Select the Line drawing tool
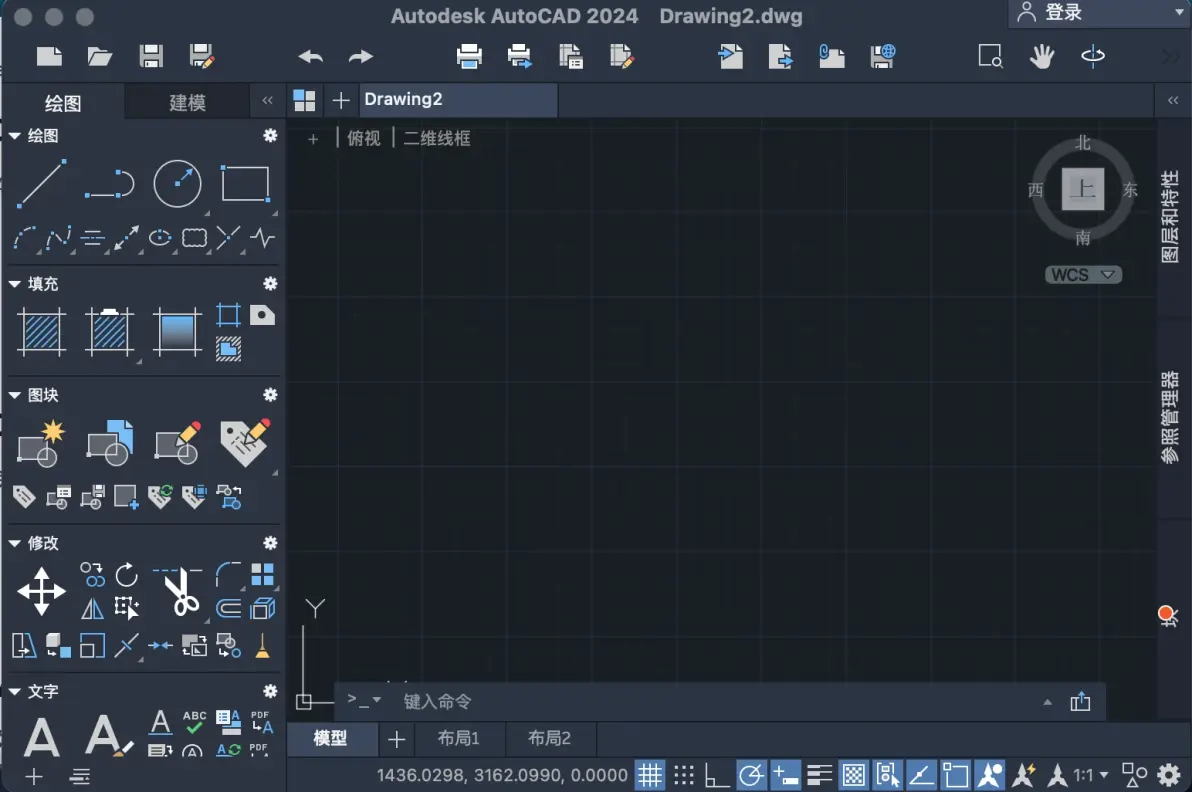Image resolution: width=1192 pixels, height=792 pixels. click(41, 183)
